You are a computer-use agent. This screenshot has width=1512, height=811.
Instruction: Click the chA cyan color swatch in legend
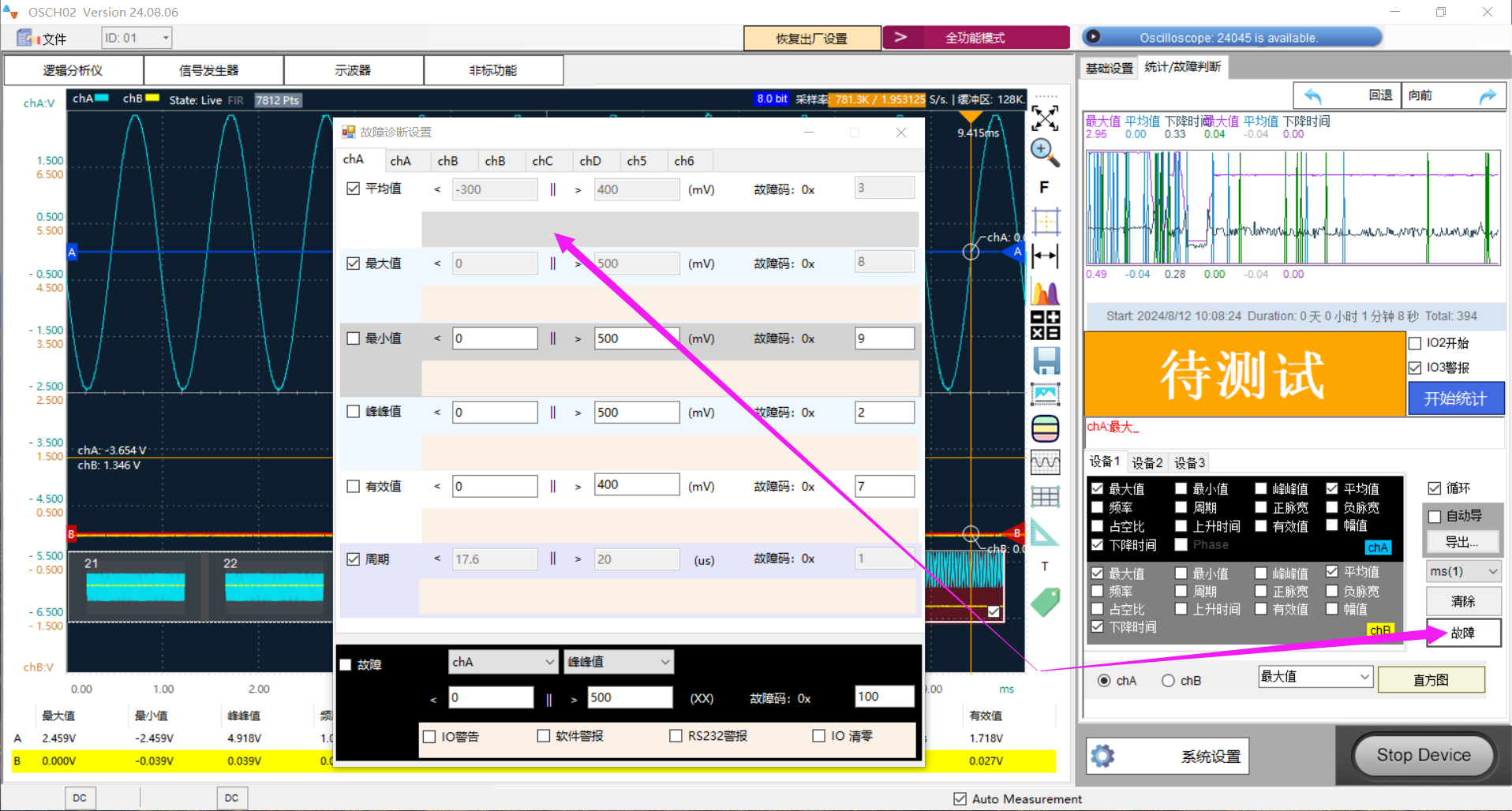pyautogui.click(x=102, y=99)
